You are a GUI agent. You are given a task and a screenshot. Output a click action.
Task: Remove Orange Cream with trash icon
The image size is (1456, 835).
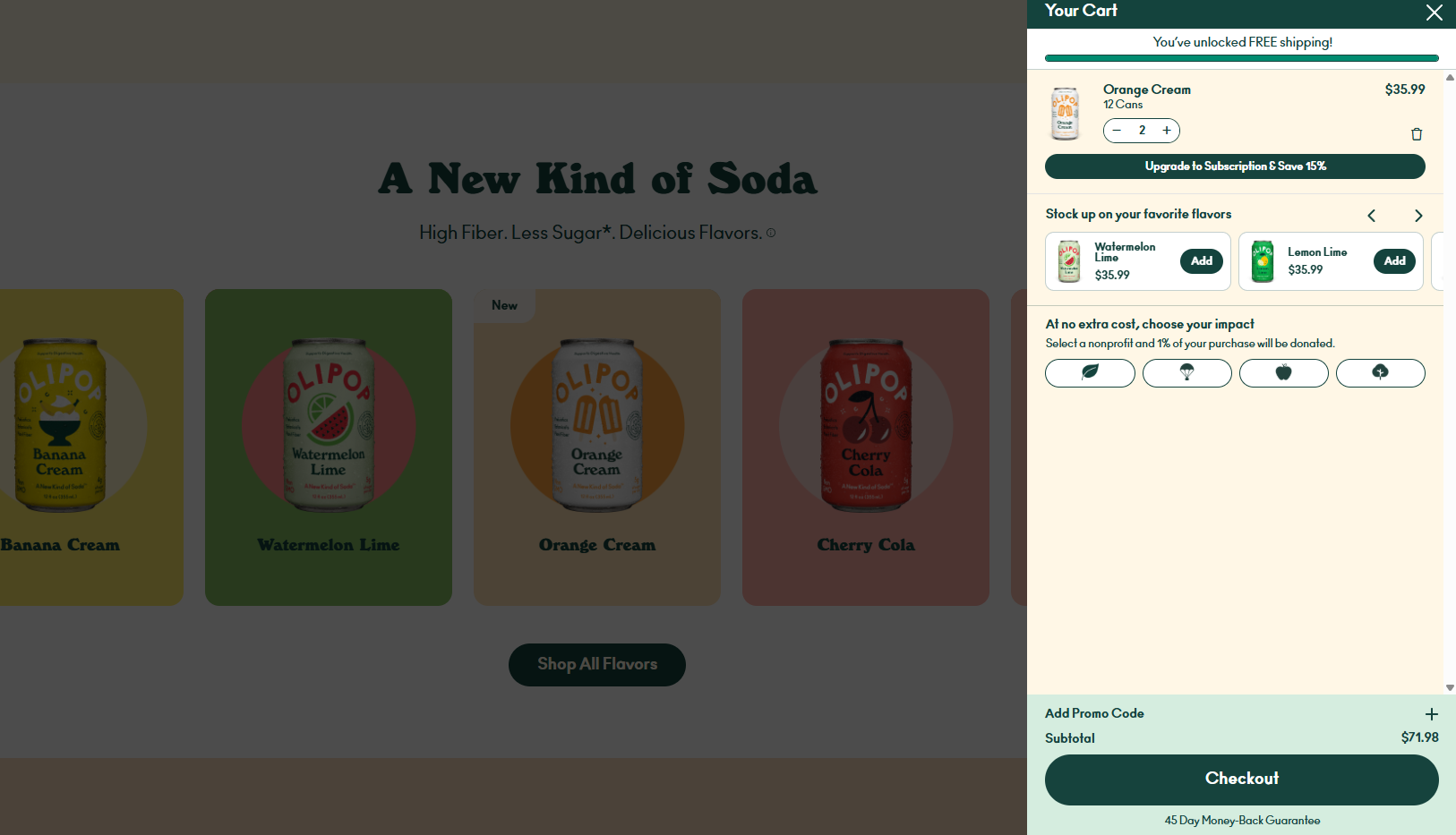click(x=1417, y=134)
